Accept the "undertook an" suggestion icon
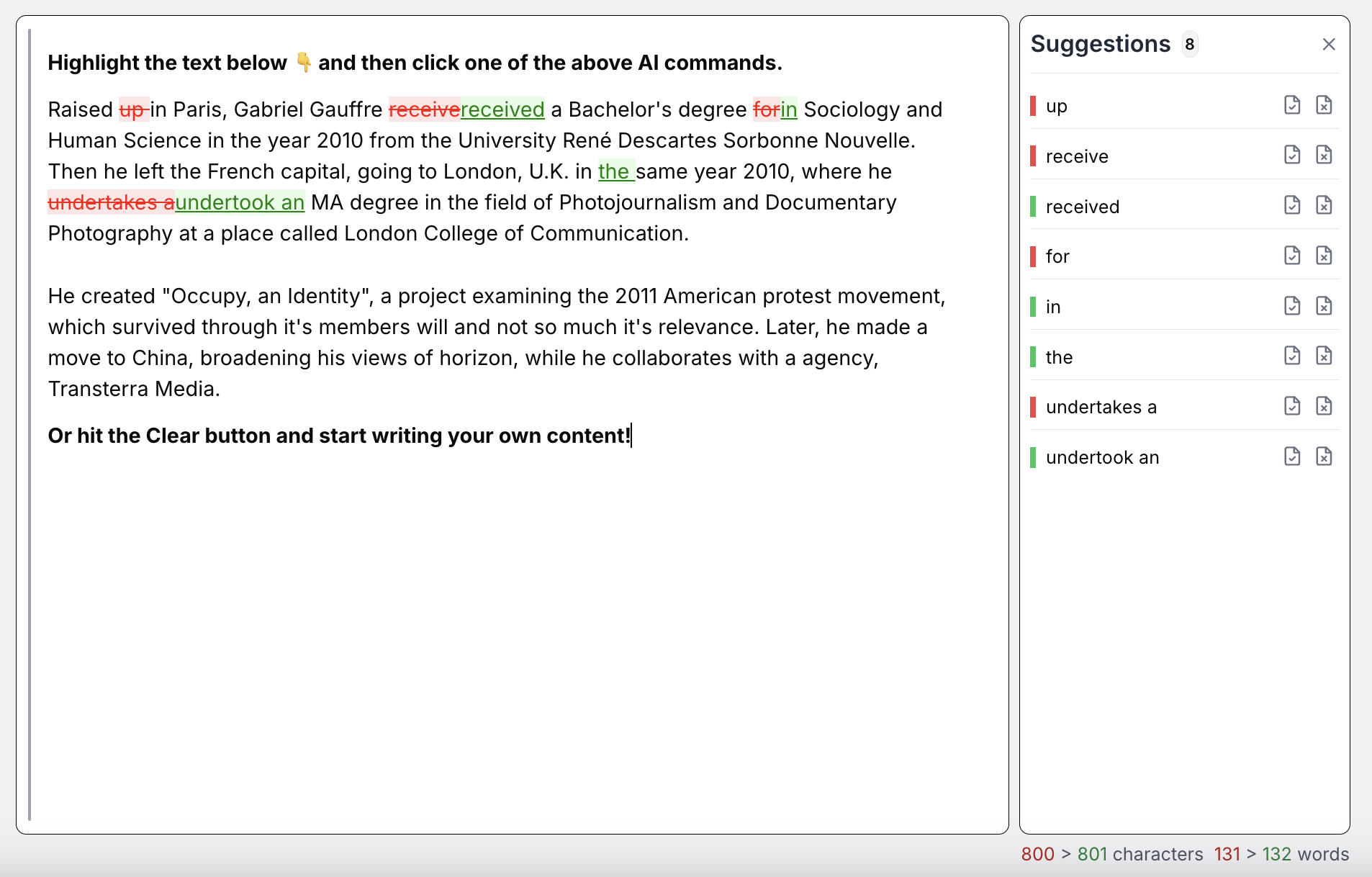 click(1292, 456)
